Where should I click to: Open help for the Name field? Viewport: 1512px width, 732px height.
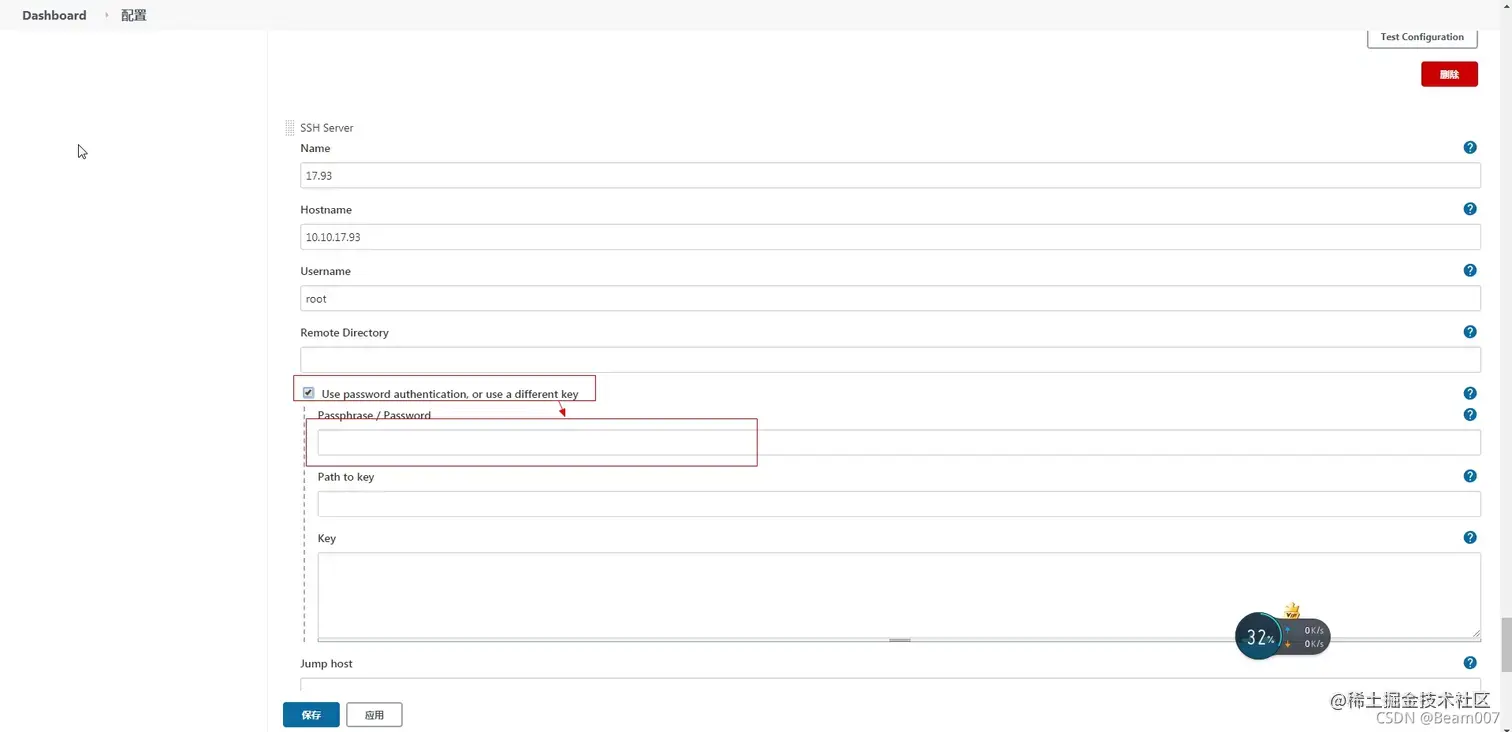(1469, 148)
